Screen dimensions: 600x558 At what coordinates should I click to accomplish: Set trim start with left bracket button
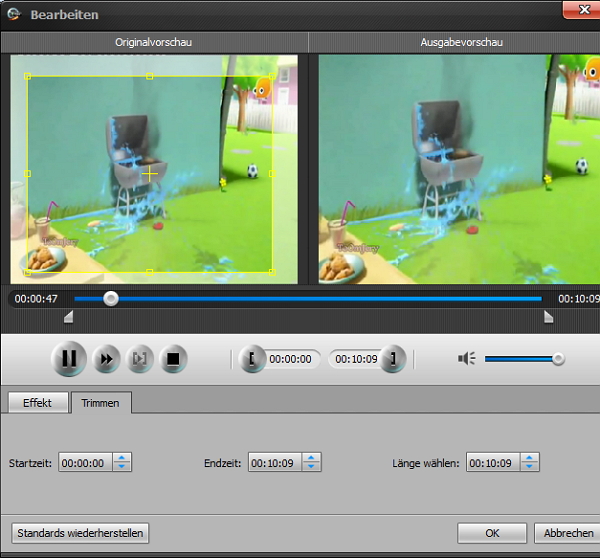(x=252, y=359)
